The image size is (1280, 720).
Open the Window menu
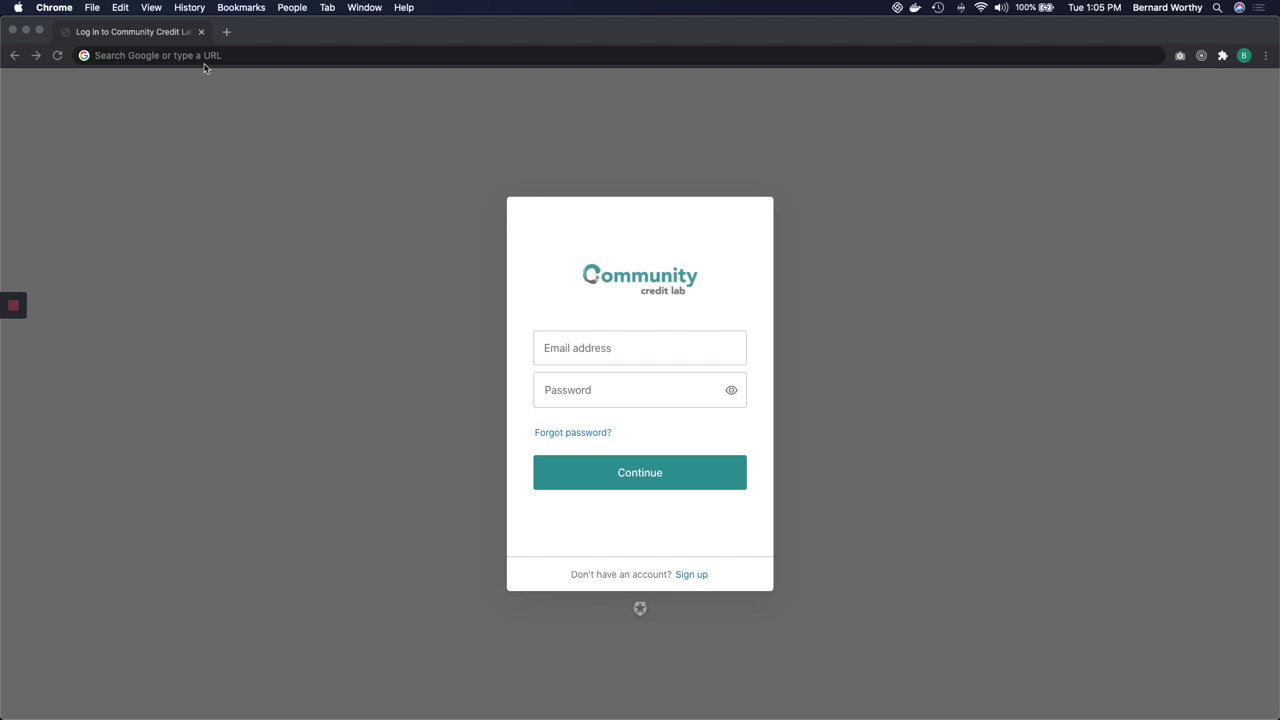coord(365,8)
